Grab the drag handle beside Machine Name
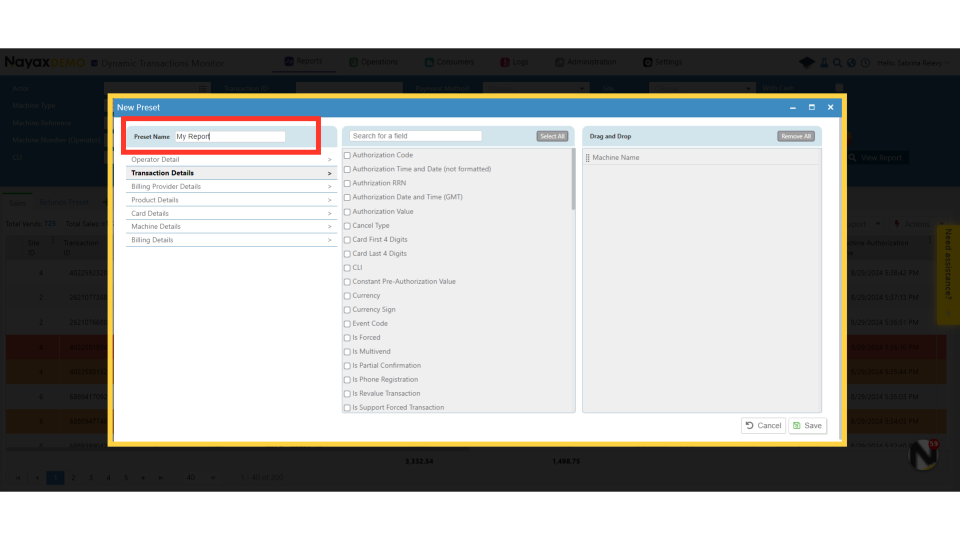The height and width of the screenshot is (540, 960). (588, 158)
